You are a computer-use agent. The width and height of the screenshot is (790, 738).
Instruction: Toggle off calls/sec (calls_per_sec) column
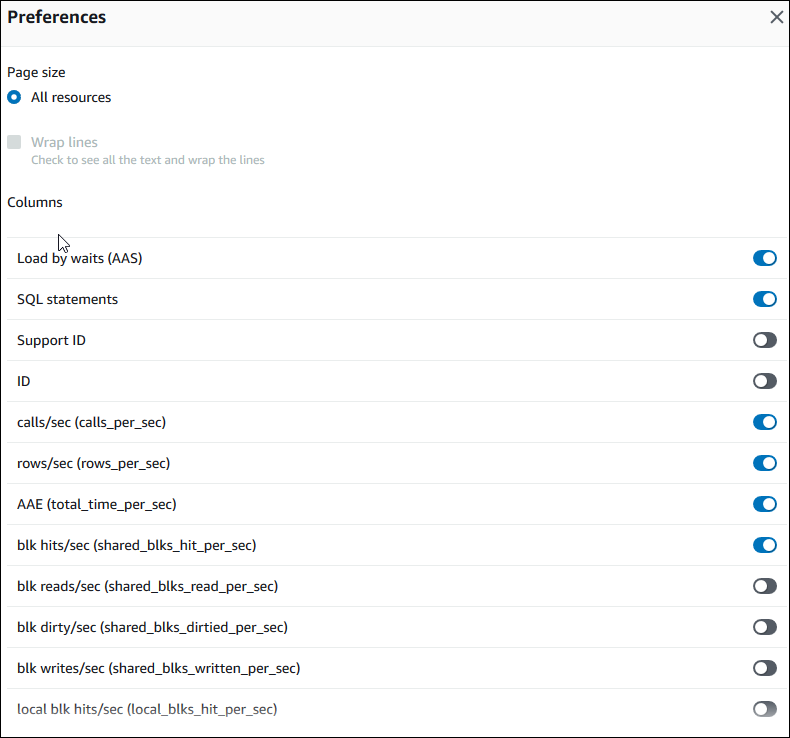click(x=764, y=422)
